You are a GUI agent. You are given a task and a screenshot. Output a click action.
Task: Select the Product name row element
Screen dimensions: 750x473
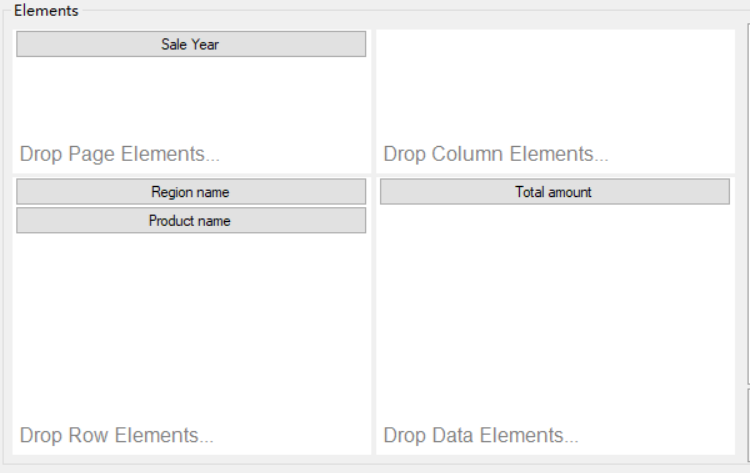(x=191, y=220)
